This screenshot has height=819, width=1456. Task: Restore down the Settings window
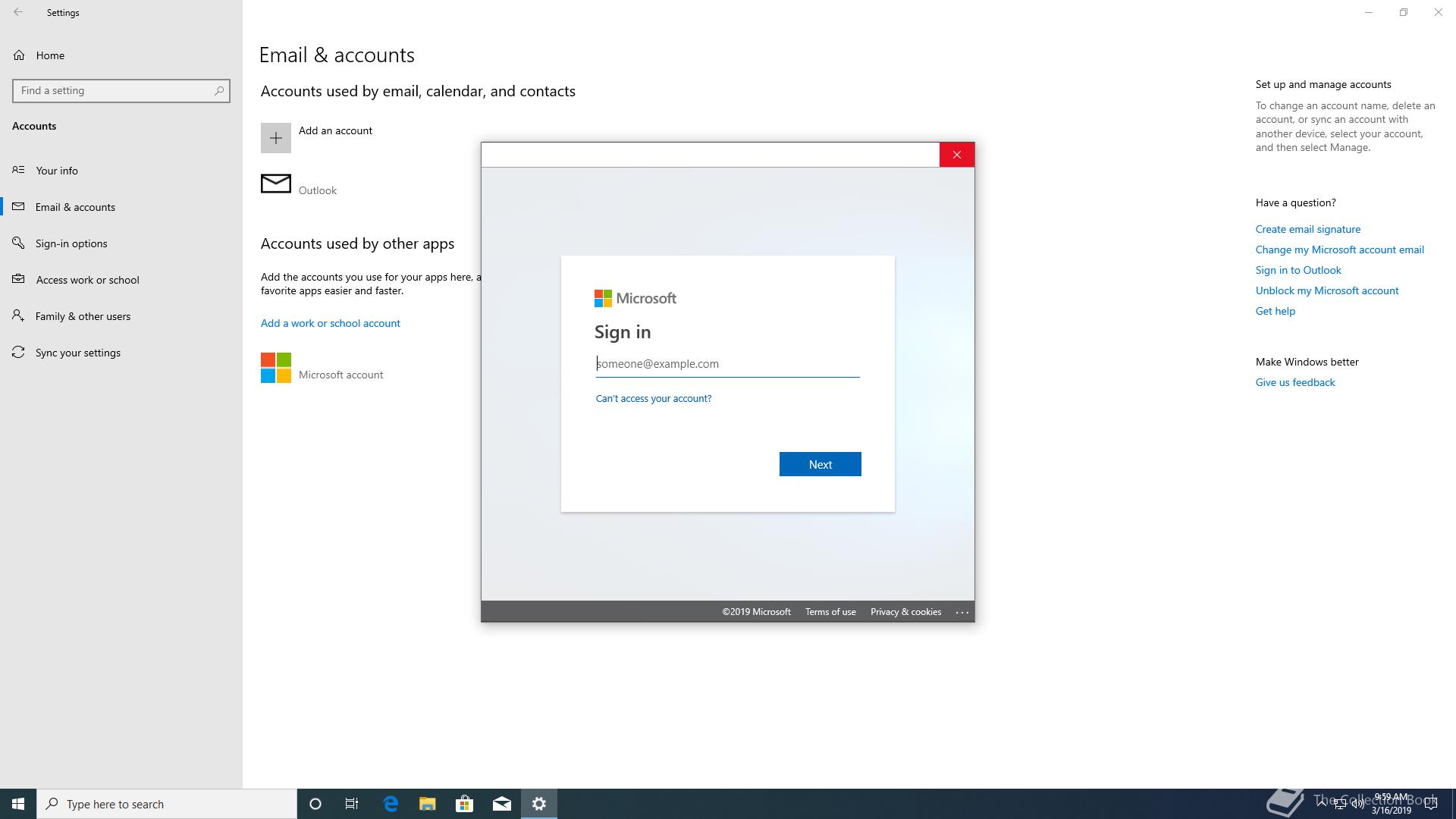[x=1404, y=12]
